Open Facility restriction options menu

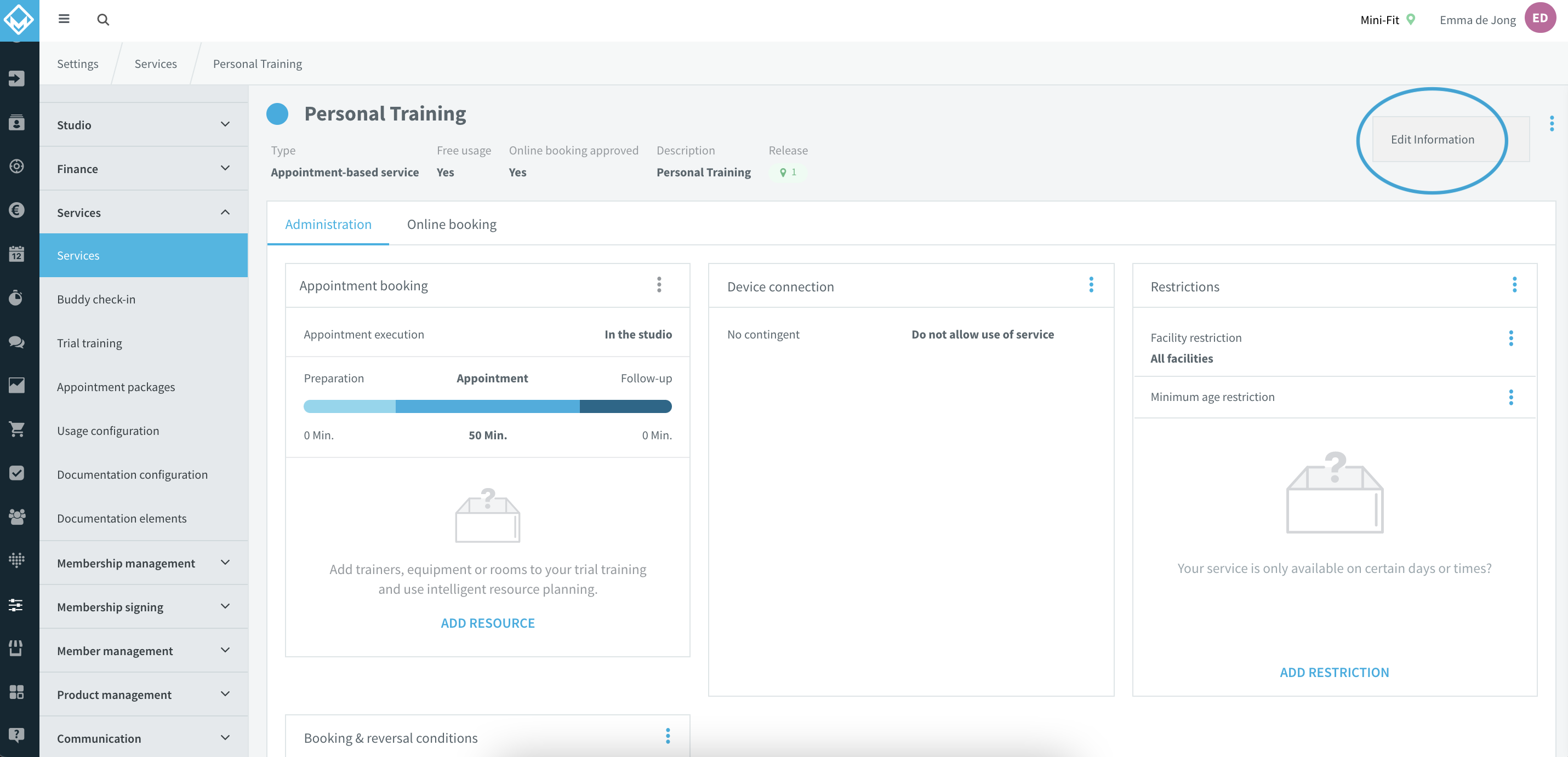click(x=1510, y=339)
